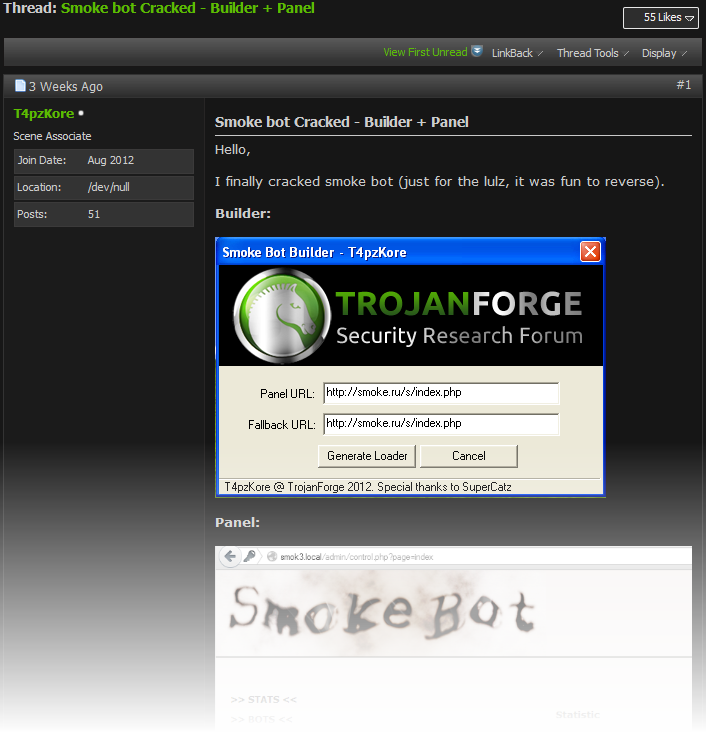
Task: Click the Cancel button in the builder
Action: (x=468, y=456)
